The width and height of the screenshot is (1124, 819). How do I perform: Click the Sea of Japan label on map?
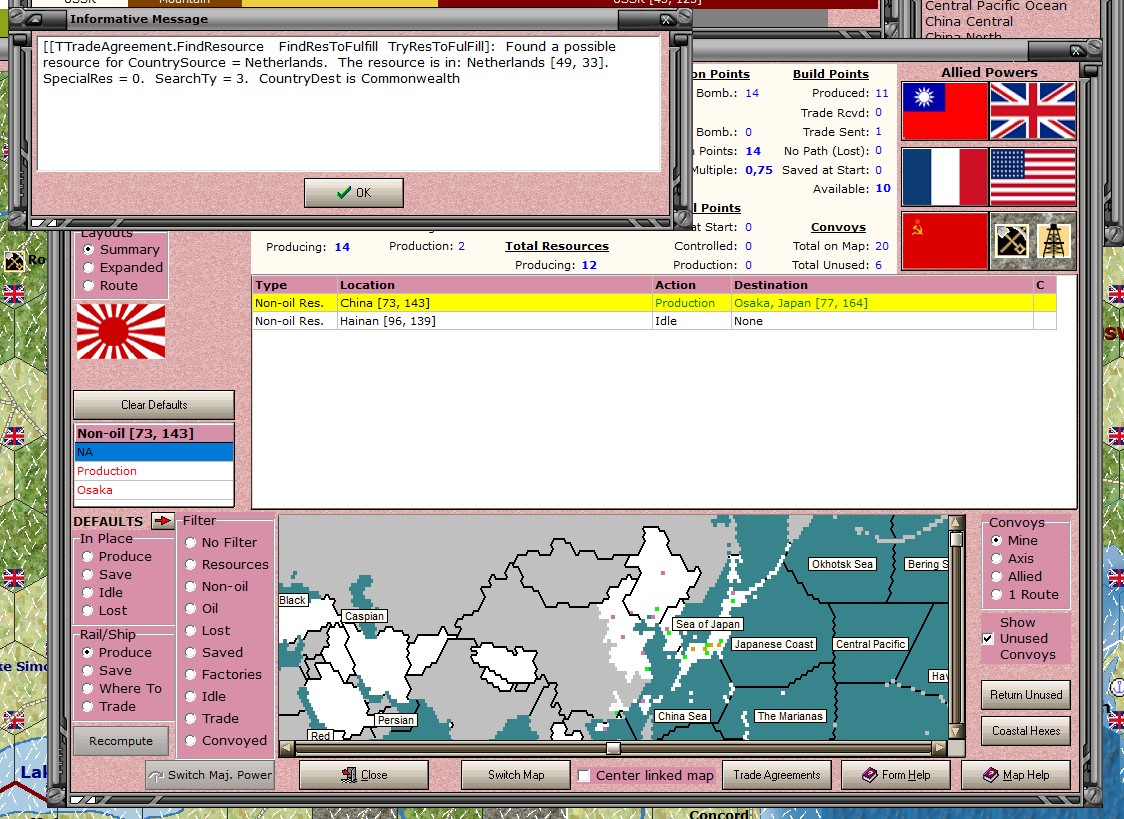click(x=708, y=624)
